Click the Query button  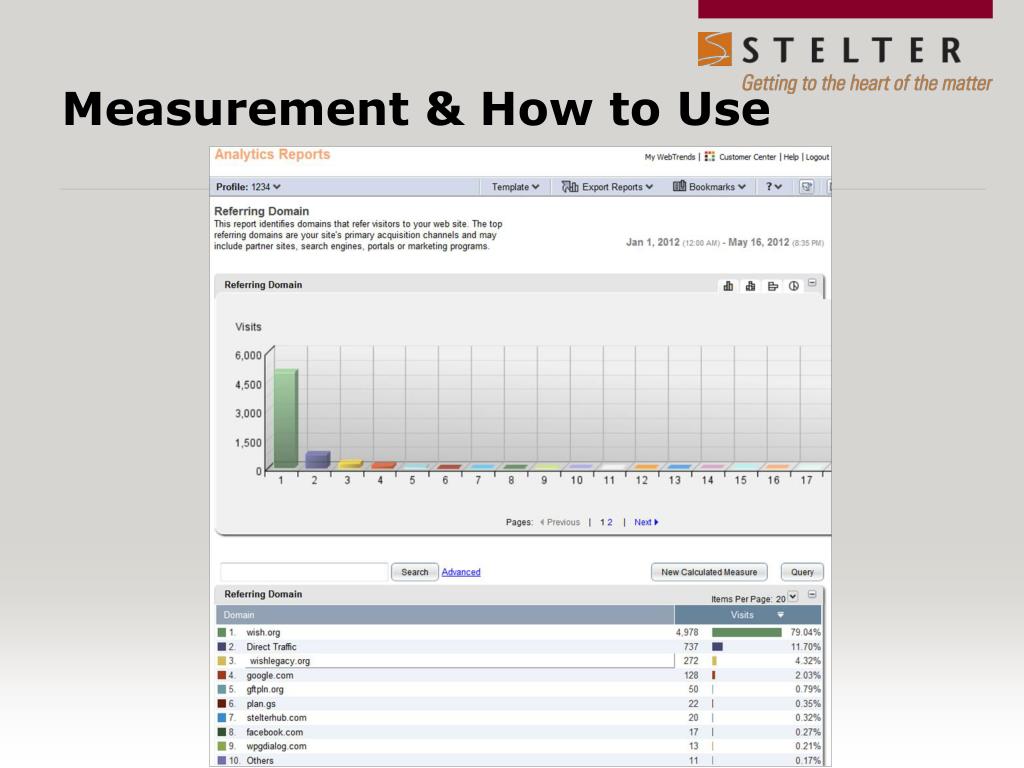pos(802,572)
